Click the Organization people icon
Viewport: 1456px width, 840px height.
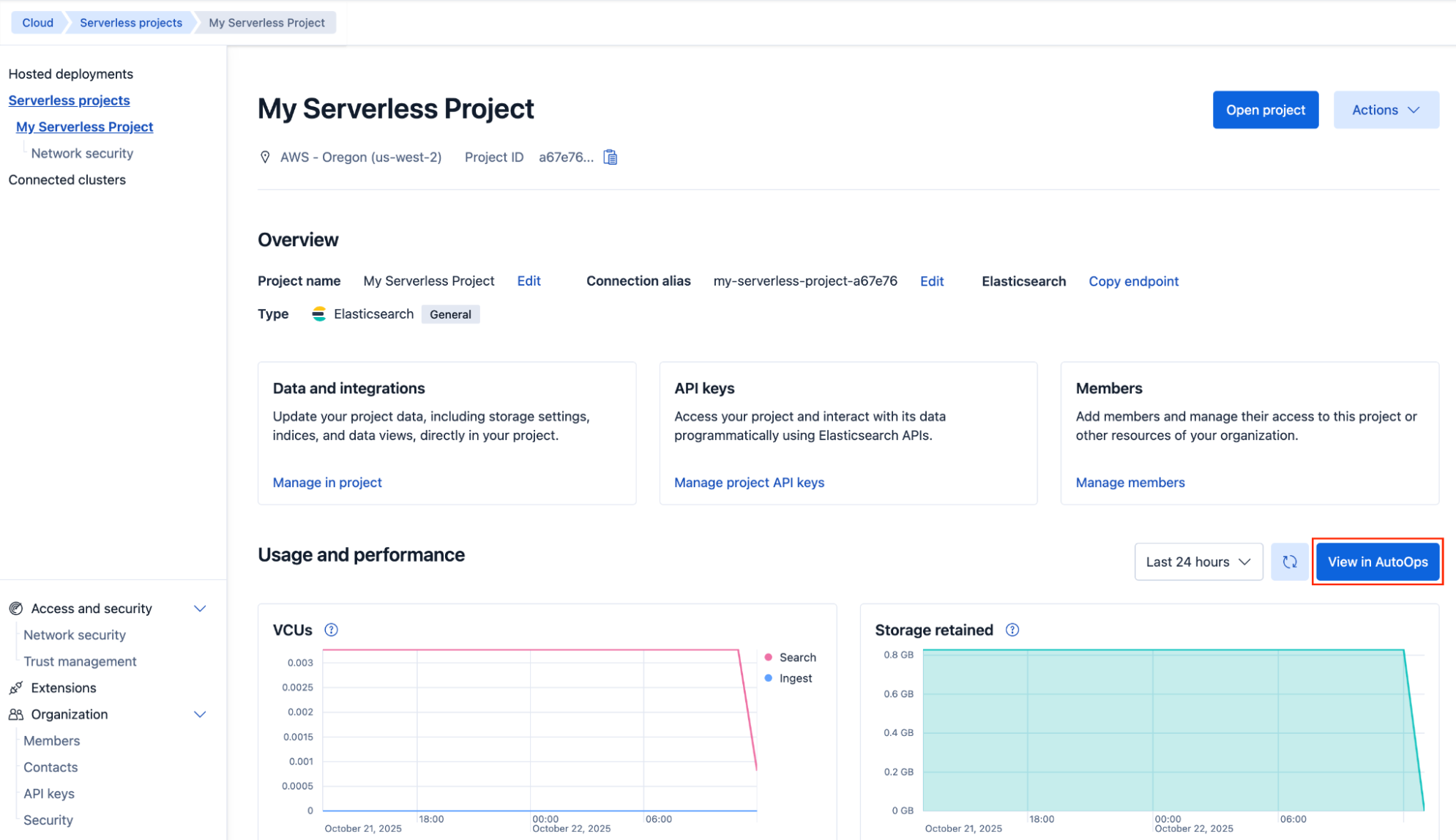(15, 714)
